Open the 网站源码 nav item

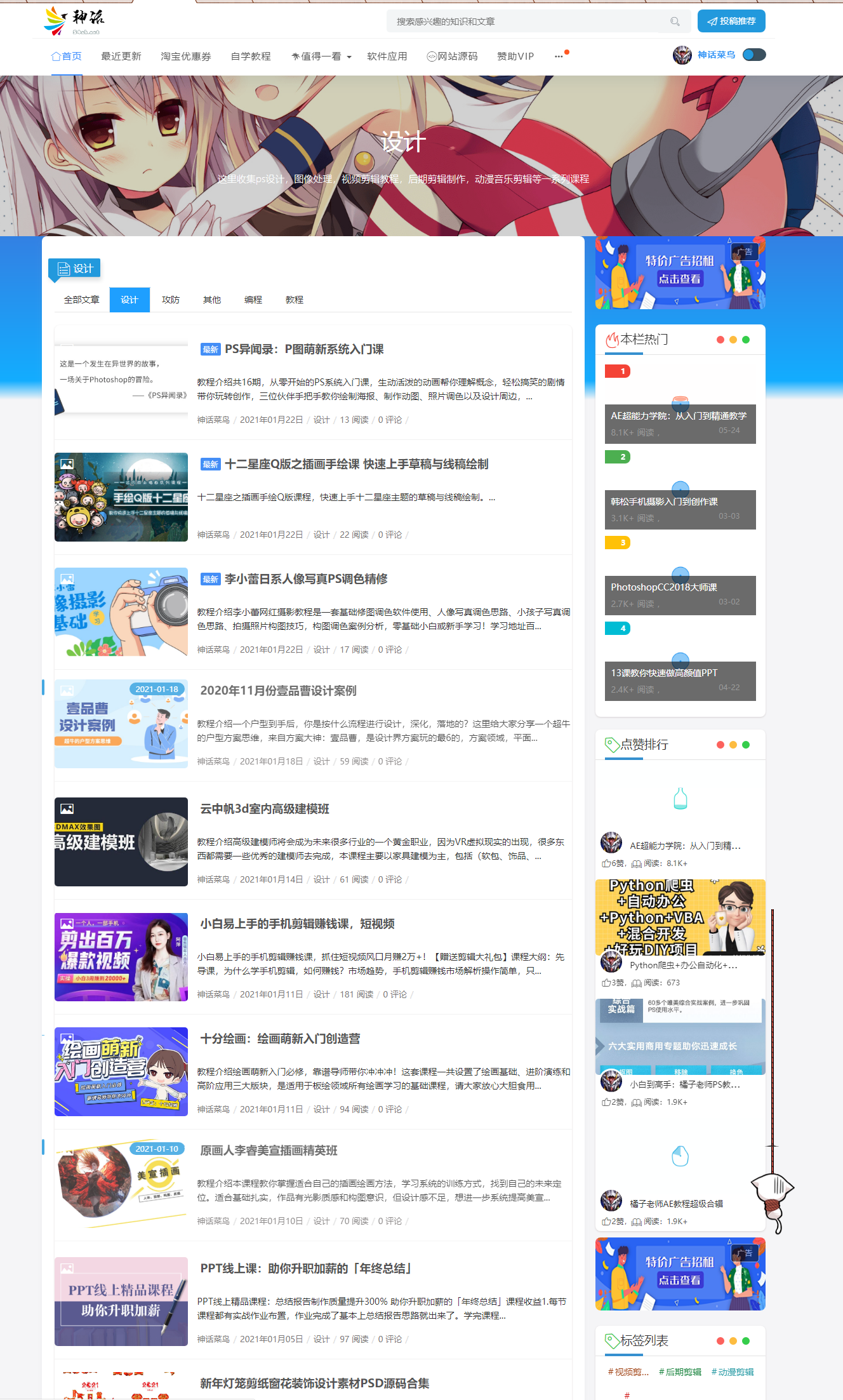(452, 57)
